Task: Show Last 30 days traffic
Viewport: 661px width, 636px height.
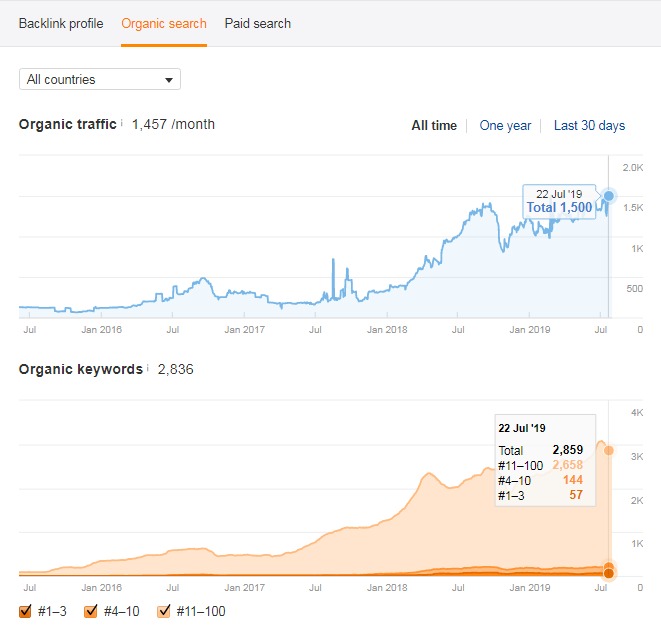Action: tap(589, 126)
